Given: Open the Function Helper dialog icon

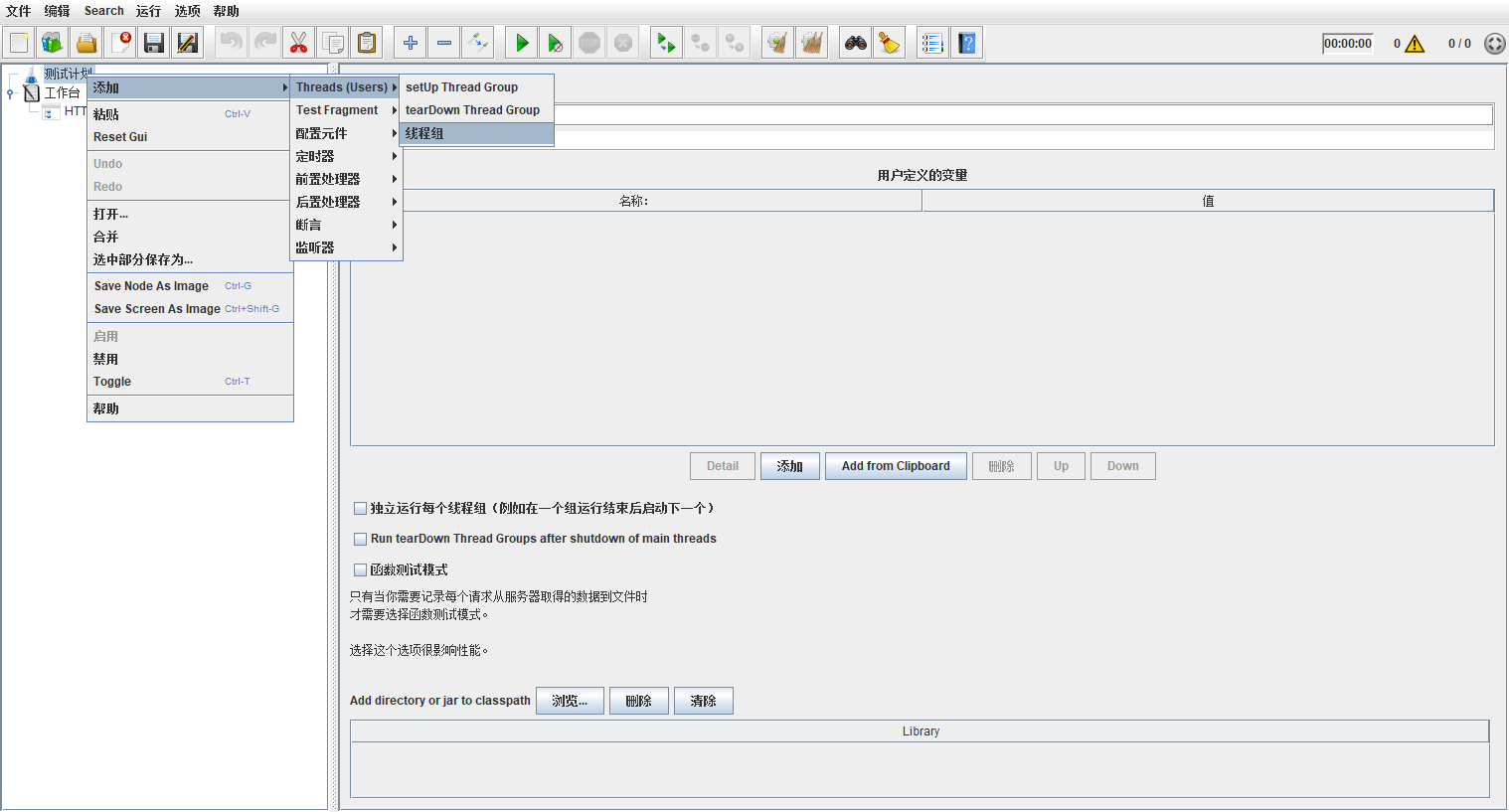Looking at the screenshot, I should coord(931,42).
